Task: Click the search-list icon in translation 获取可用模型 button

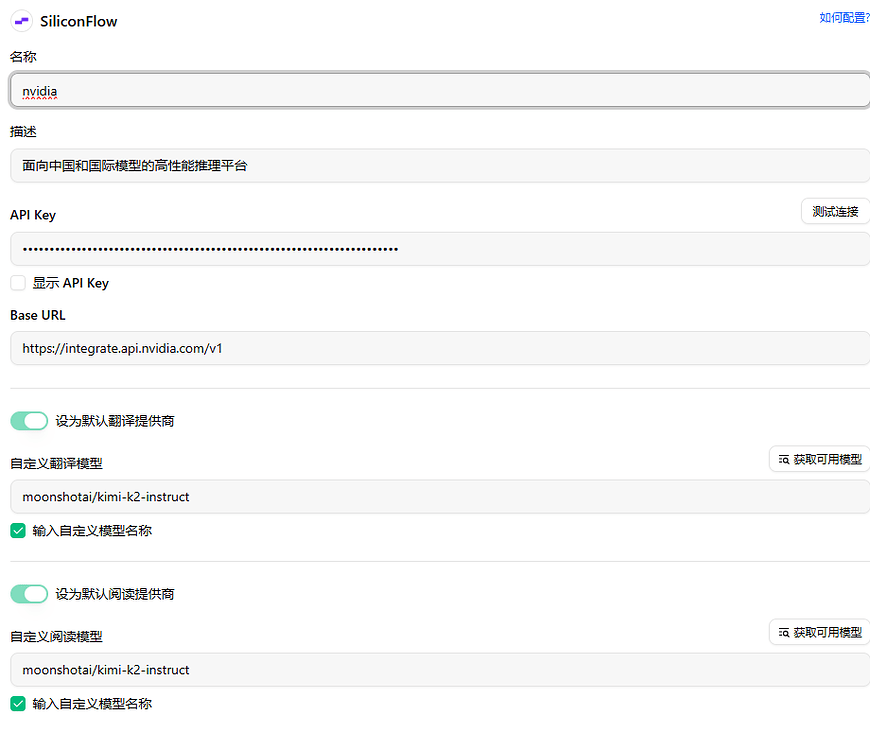Action: point(783,460)
